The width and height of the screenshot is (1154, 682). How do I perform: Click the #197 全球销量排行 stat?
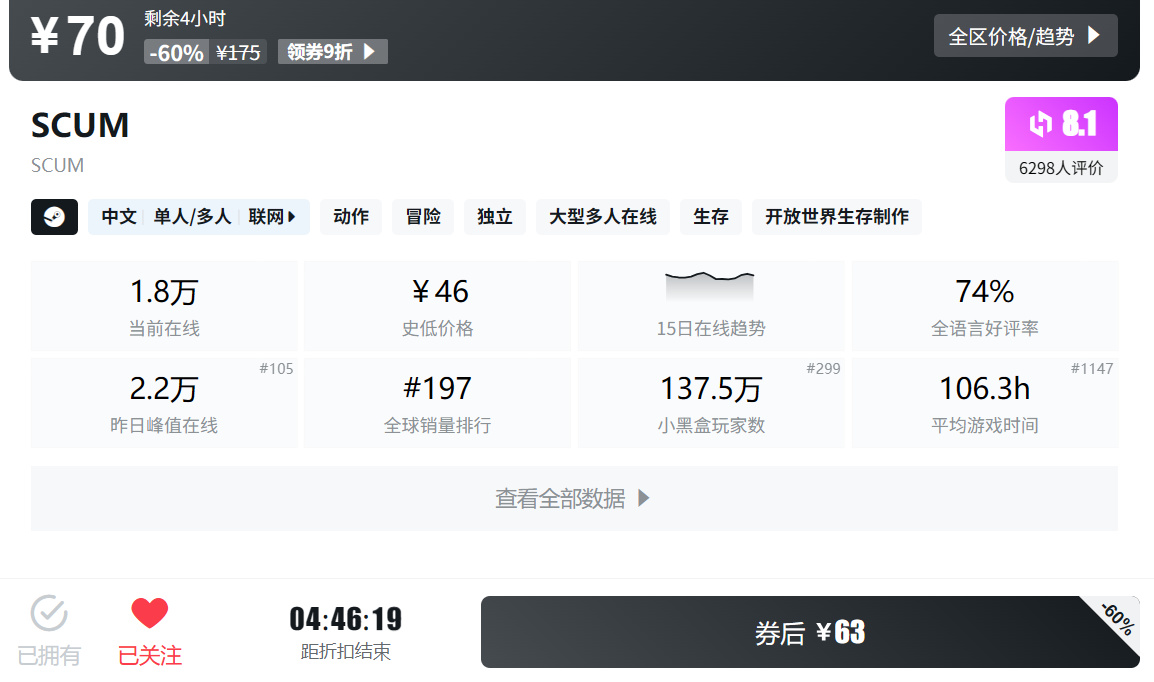tap(437, 402)
